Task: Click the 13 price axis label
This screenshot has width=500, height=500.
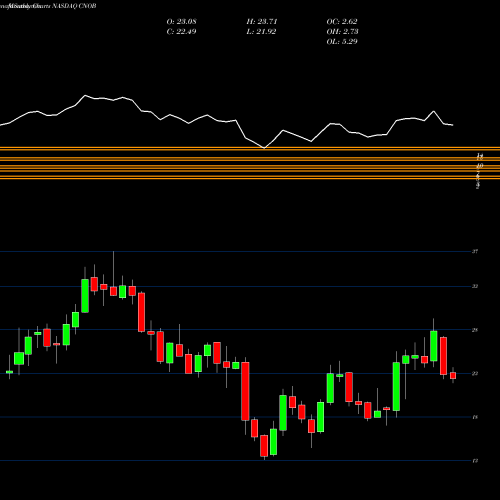Action: pos(475,461)
